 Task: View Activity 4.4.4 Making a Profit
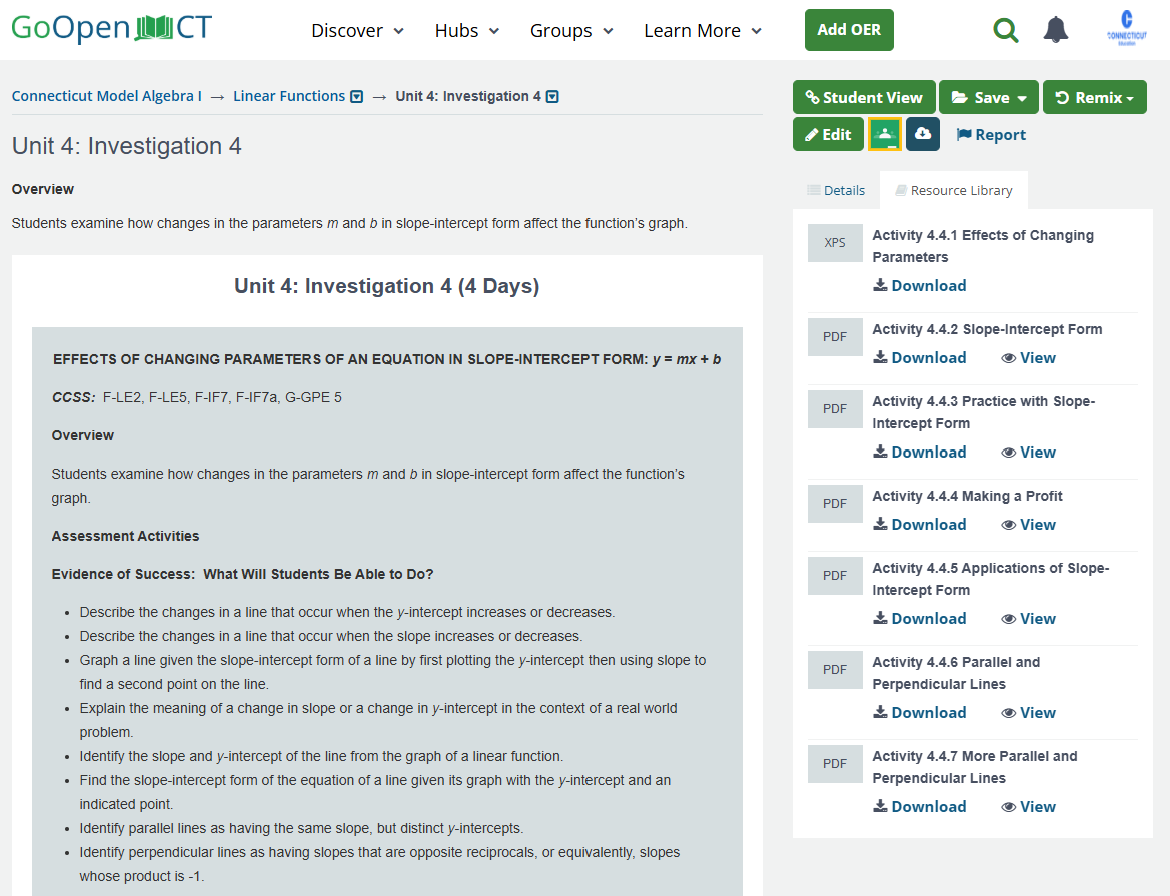pyautogui.click(x=1028, y=525)
